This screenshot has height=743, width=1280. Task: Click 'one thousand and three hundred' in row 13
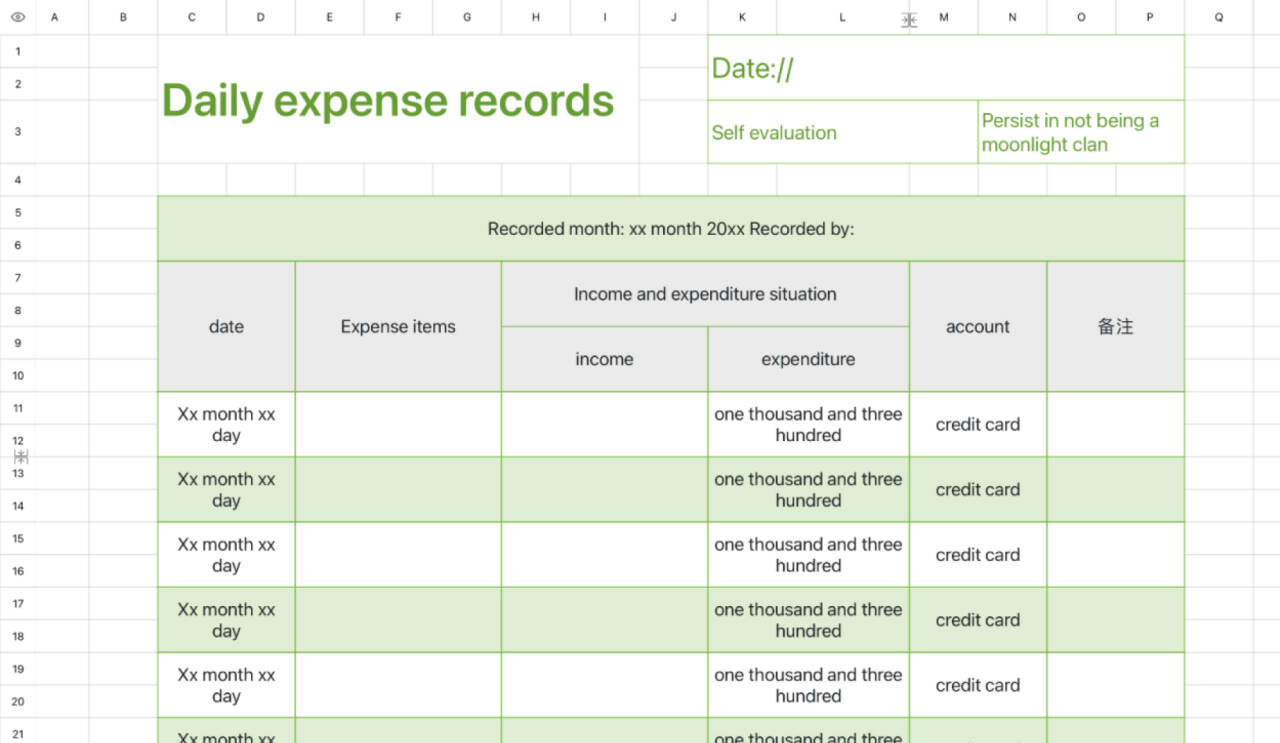coord(808,490)
